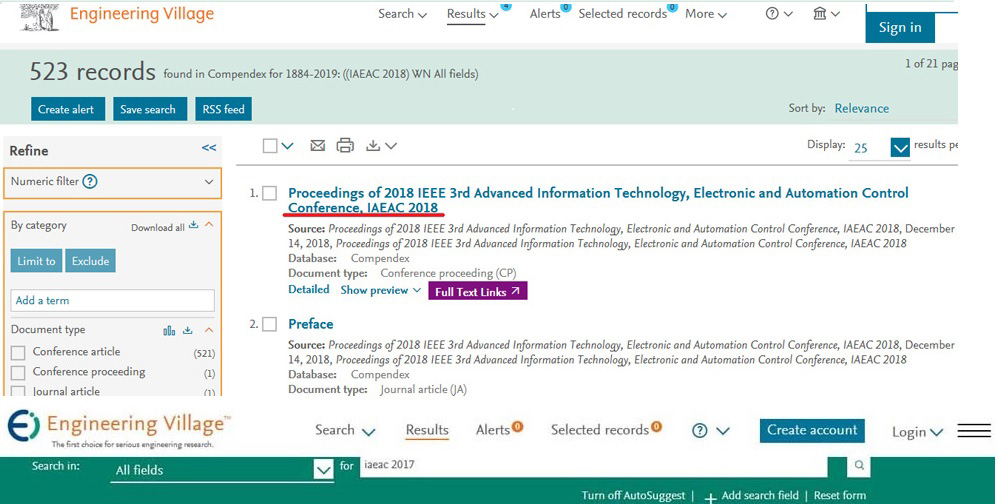The width and height of the screenshot is (998, 504).
Task: Click the search magnifier button
Action: point(859,466)
